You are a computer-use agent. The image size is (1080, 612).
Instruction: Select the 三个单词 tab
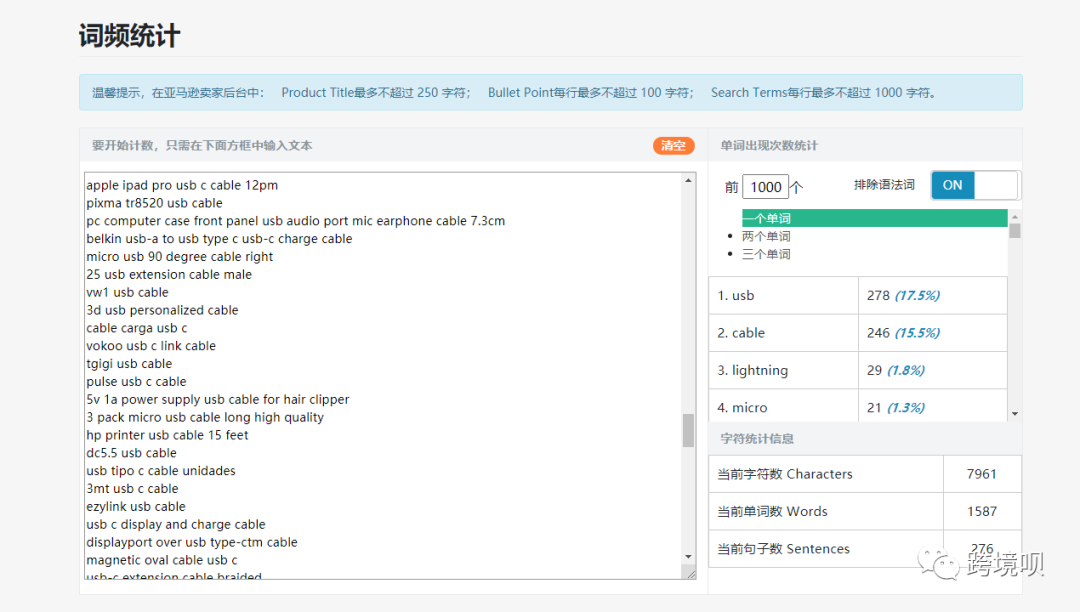766,254
